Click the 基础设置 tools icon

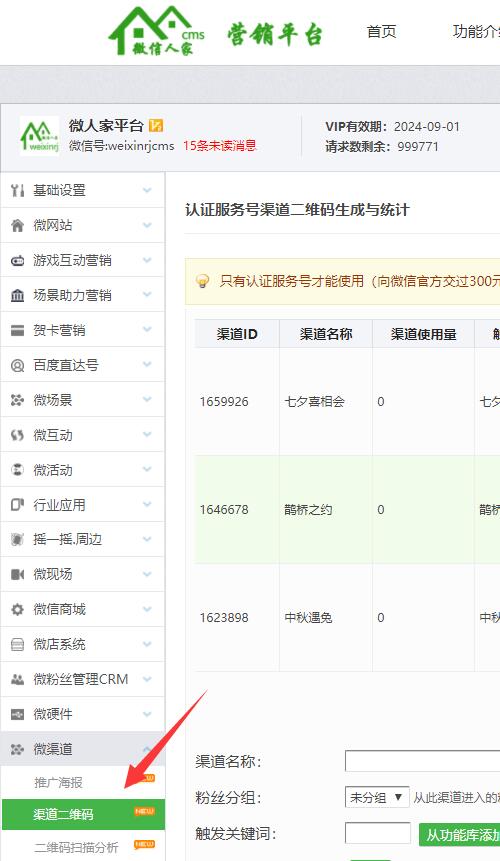(18, 191)
